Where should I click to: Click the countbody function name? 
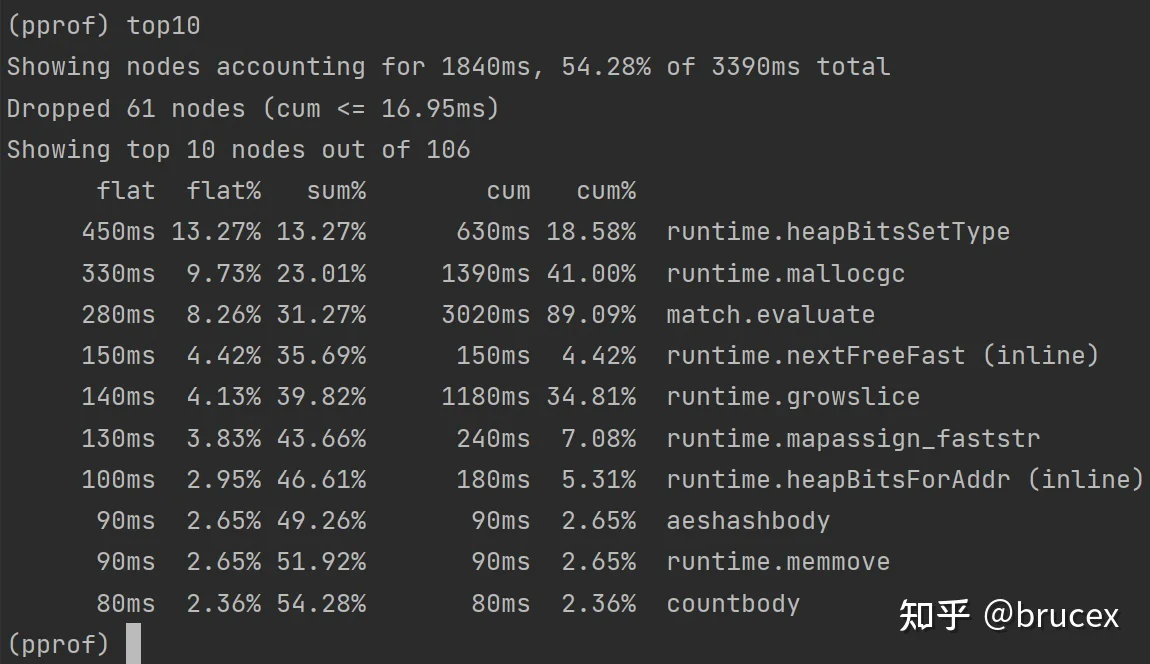733,604
